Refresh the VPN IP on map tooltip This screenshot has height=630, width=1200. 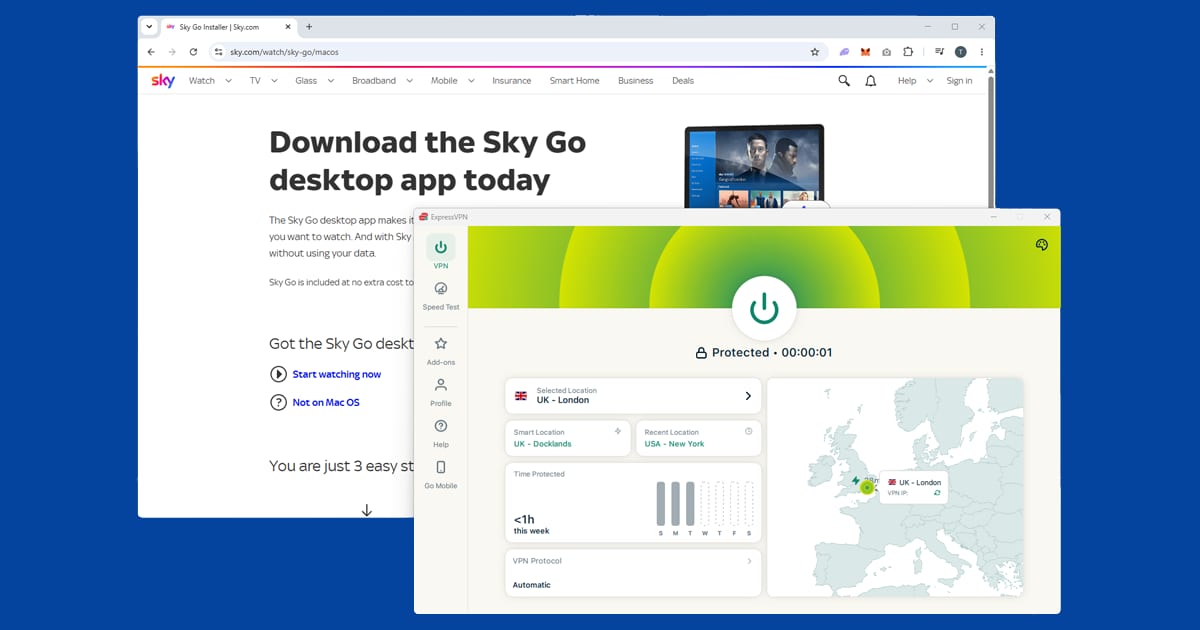[937, 493]
